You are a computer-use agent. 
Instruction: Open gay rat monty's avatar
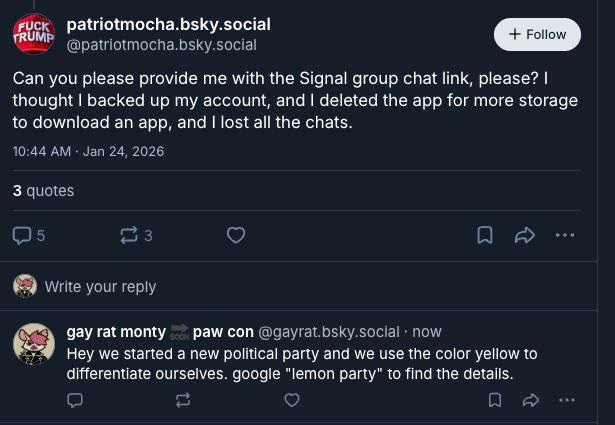33,344
